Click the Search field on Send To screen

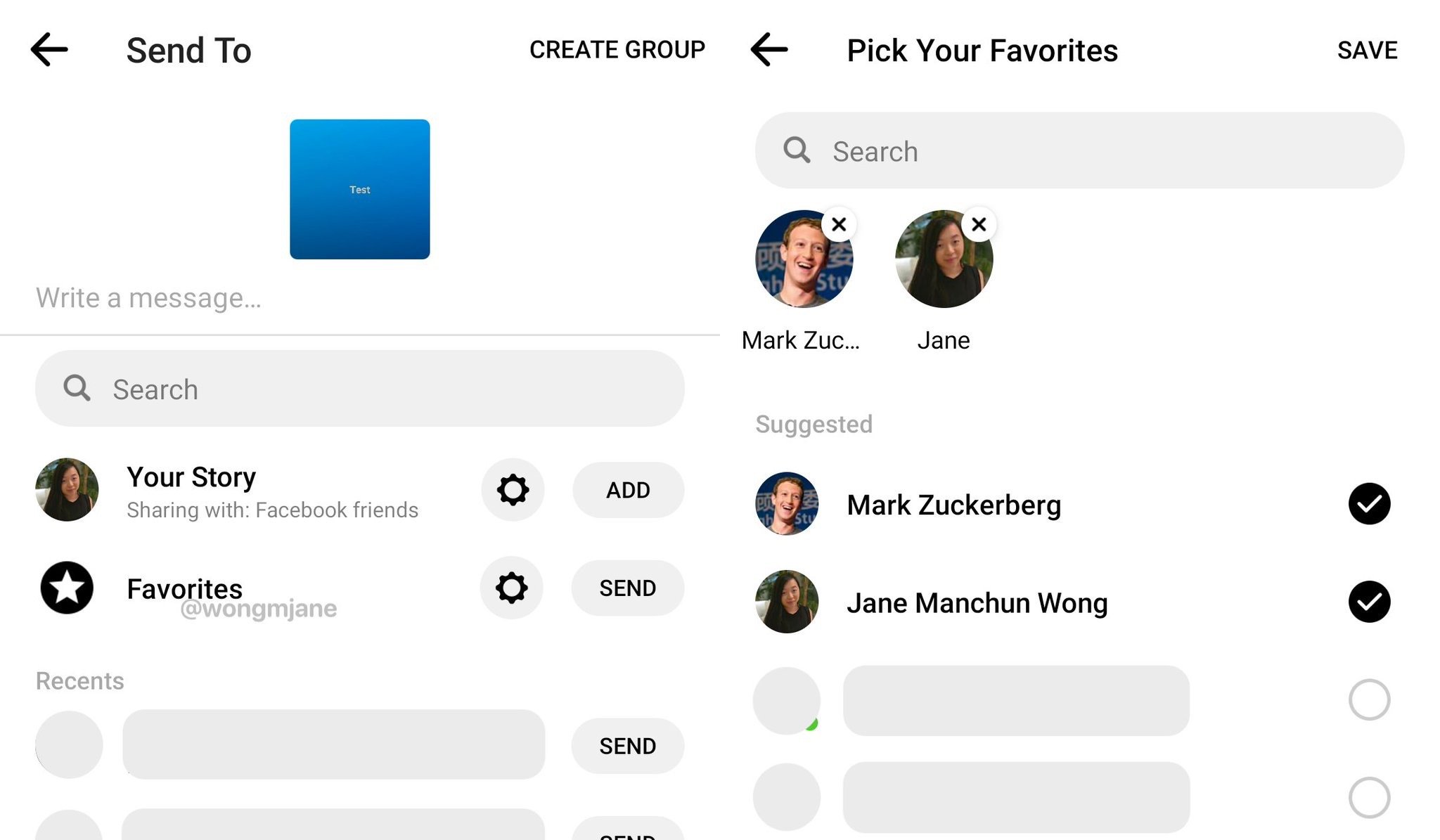(361, 389)
